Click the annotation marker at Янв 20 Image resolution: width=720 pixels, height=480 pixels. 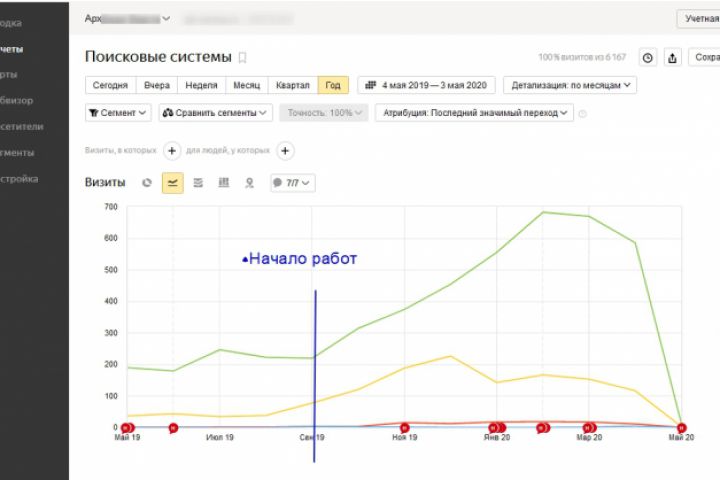tap(497, 428)
